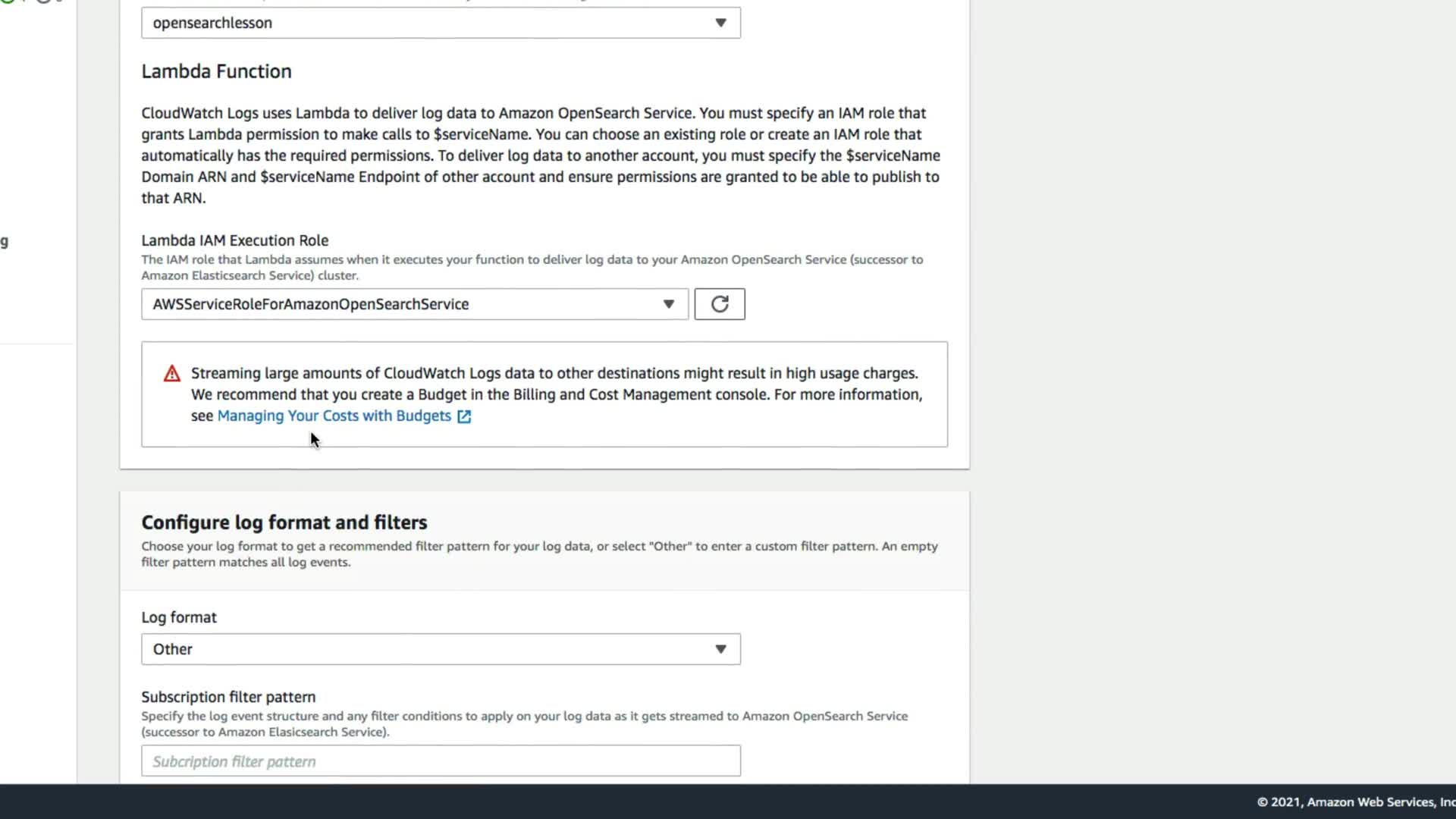Click the Subscription filter pattern label
This screenshot has width=1456, height=819.
[x=228, y=697]
